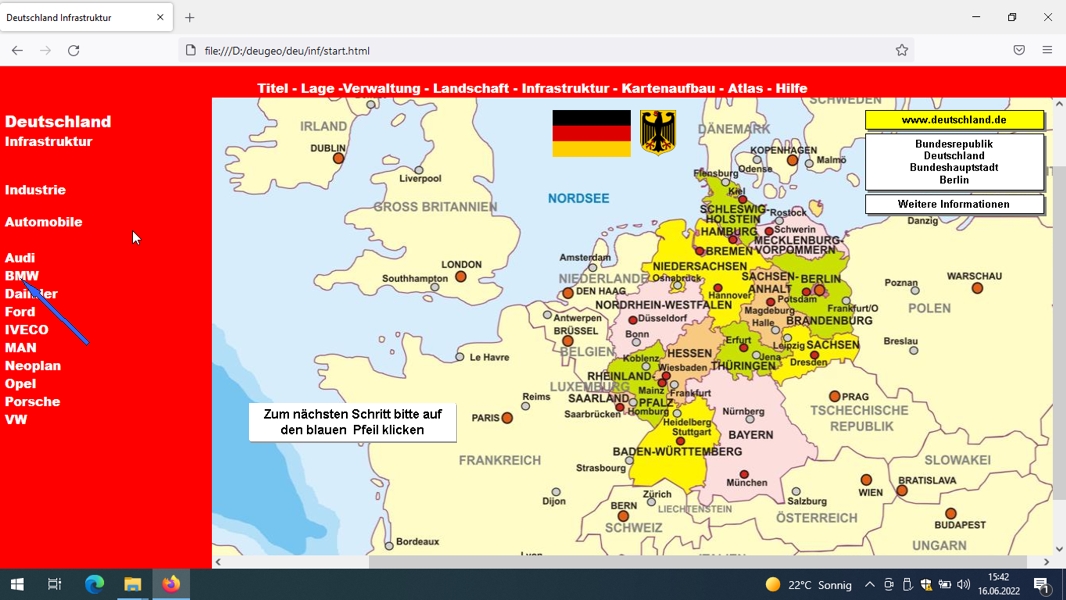Click the German flag image
The image size is (1066, 600).
(x=591, y=133)
